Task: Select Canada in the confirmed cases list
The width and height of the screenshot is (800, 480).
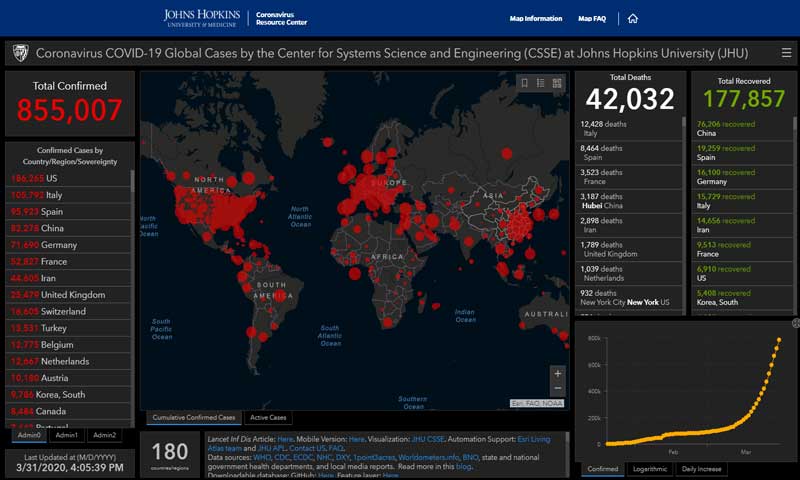Action: pyautogui.click(x=68, y=411)
